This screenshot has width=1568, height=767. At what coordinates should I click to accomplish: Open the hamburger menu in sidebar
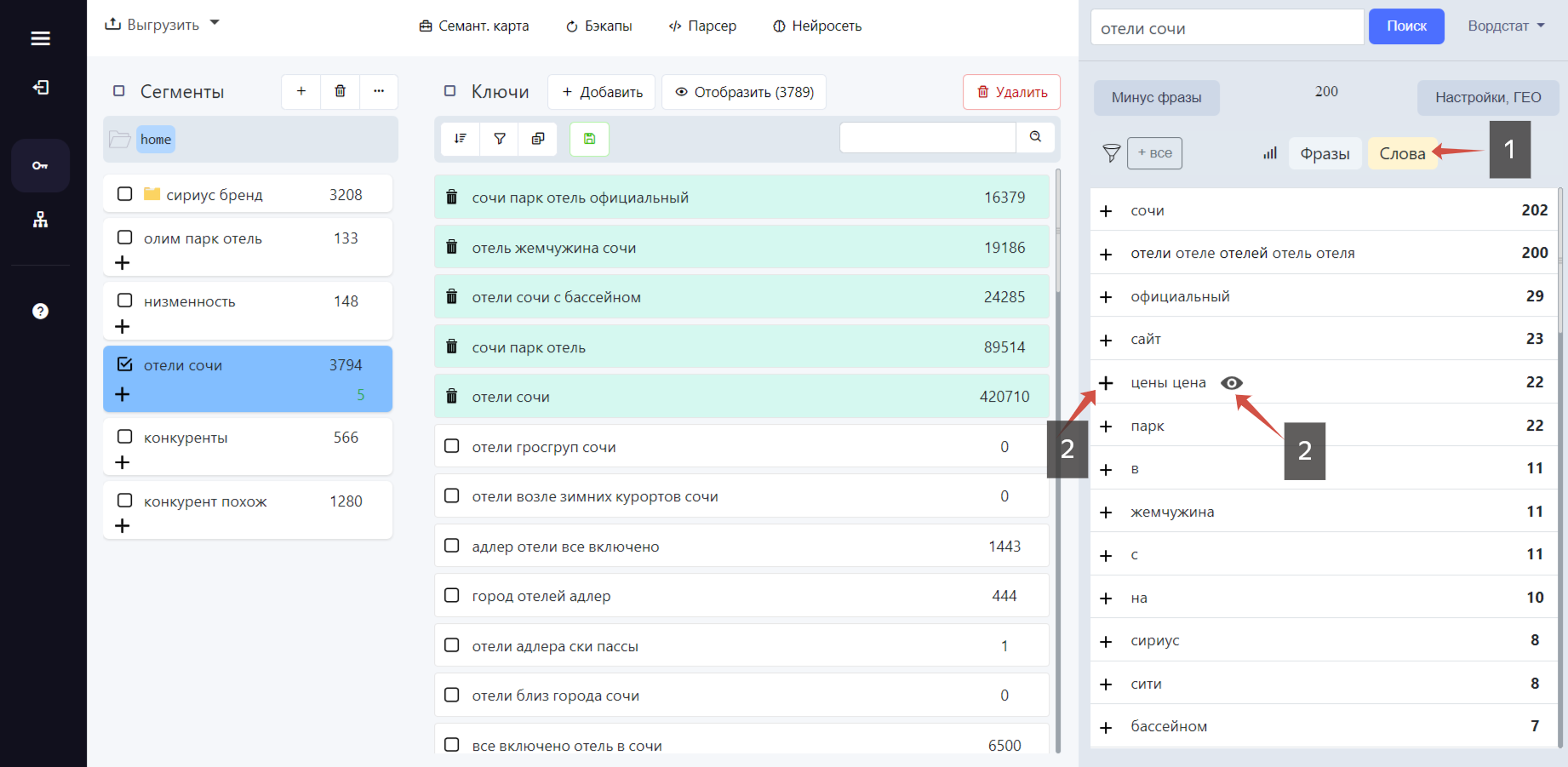coord(40,38)
